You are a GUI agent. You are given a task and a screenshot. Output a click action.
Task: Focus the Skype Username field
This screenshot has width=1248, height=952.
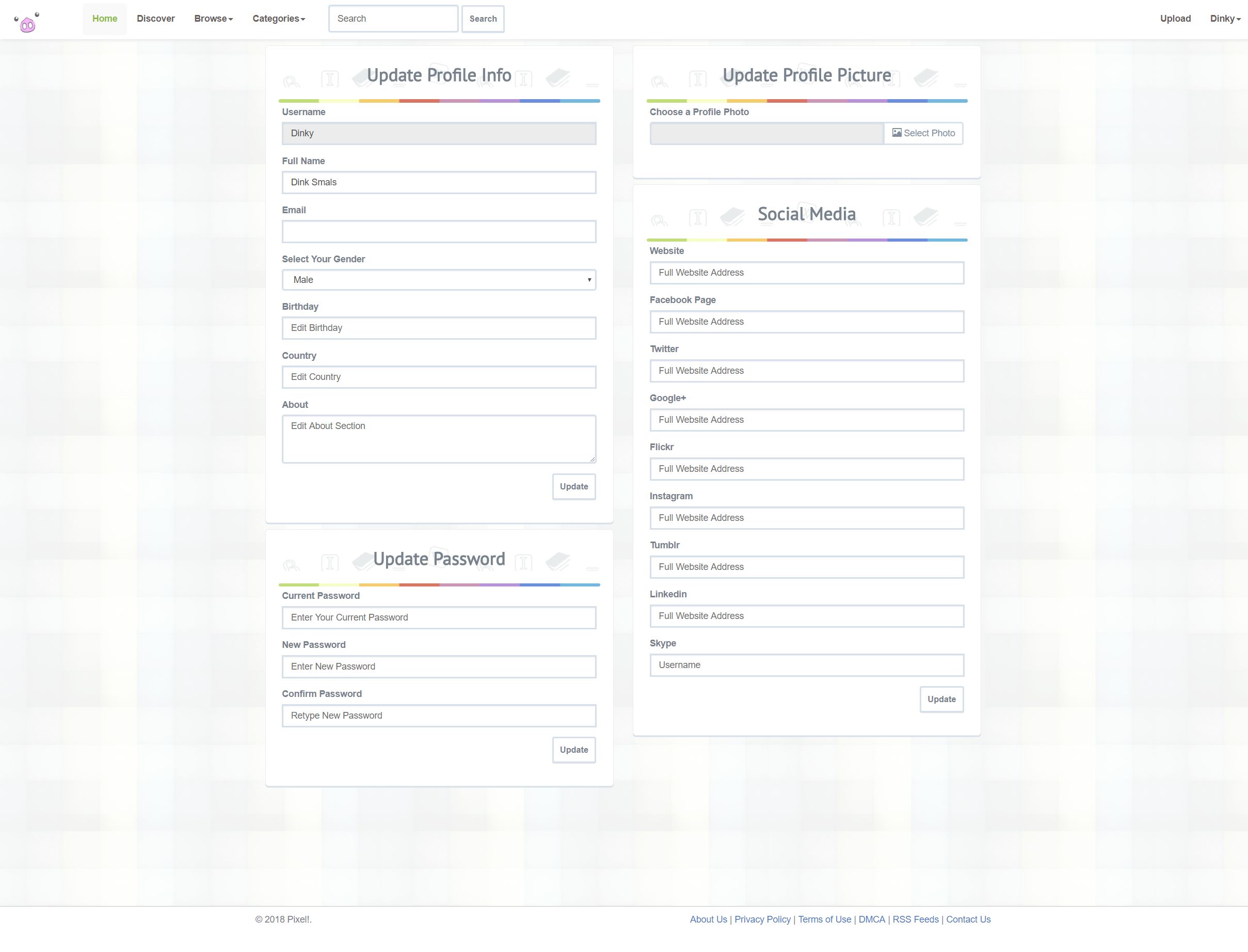806,665
